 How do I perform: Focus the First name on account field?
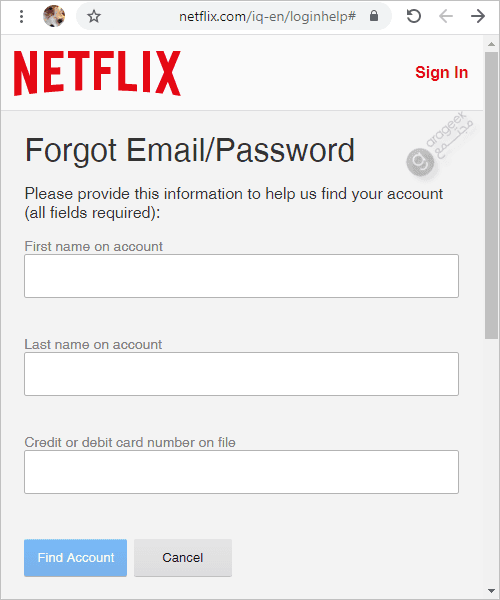[241, 276]
